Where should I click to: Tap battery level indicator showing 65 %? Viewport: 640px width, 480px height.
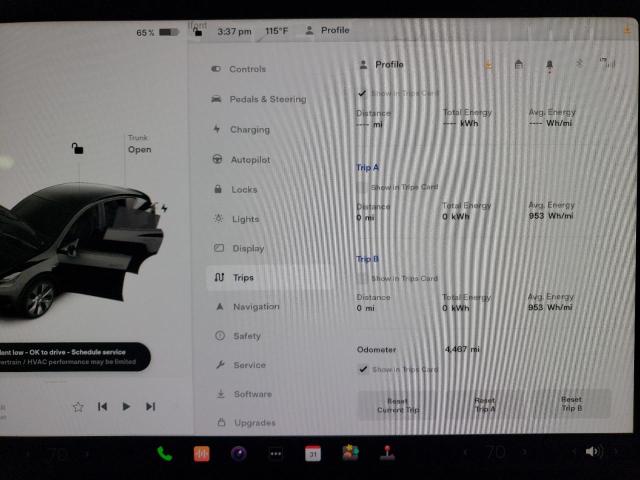[x=158, y=32]
